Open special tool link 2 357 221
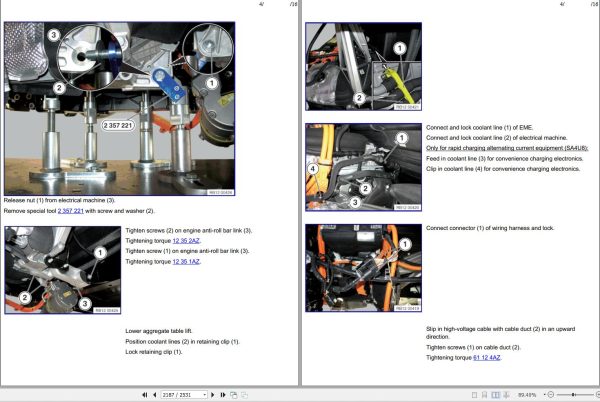 [71, 211]
